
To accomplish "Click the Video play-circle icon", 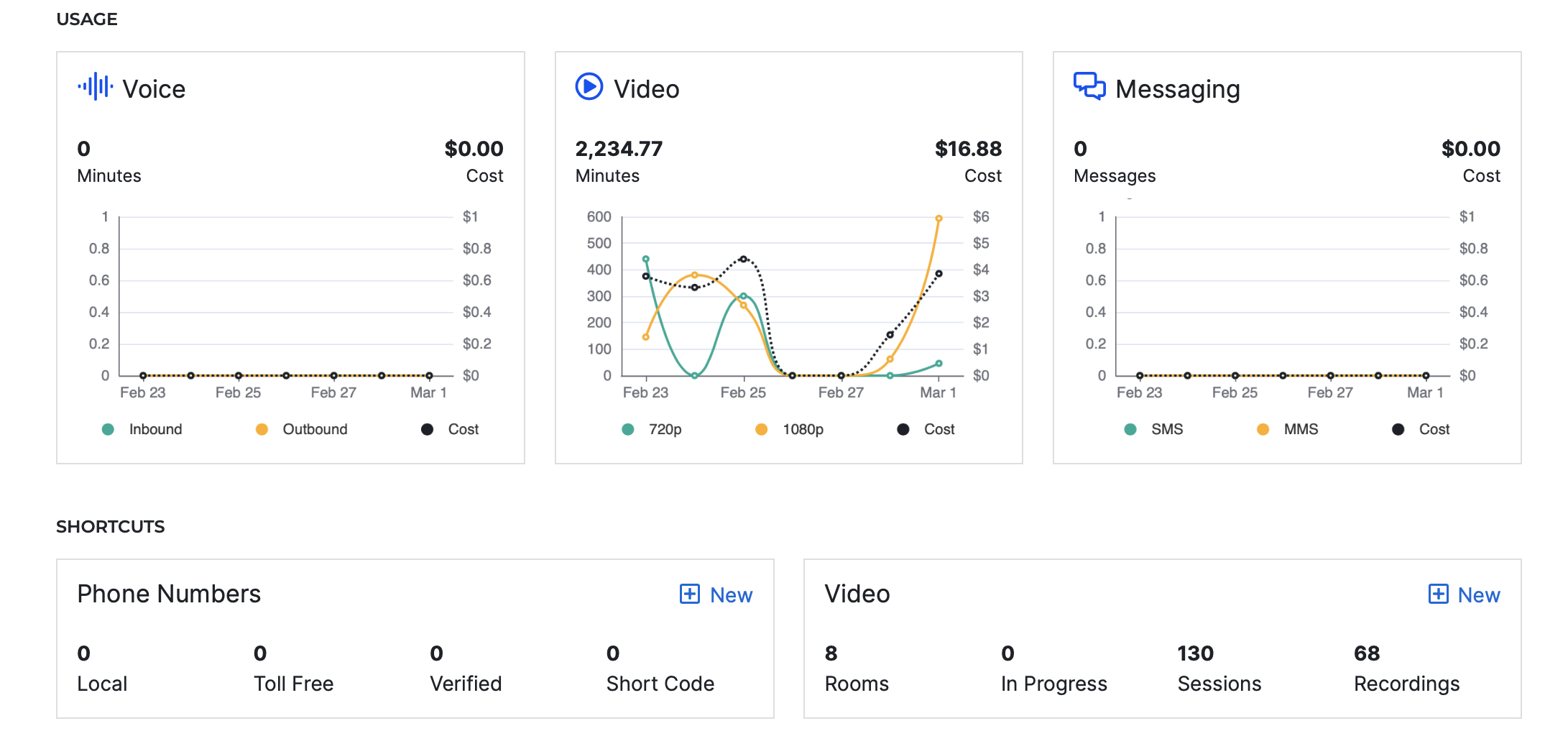I will [x=589, y=87].
